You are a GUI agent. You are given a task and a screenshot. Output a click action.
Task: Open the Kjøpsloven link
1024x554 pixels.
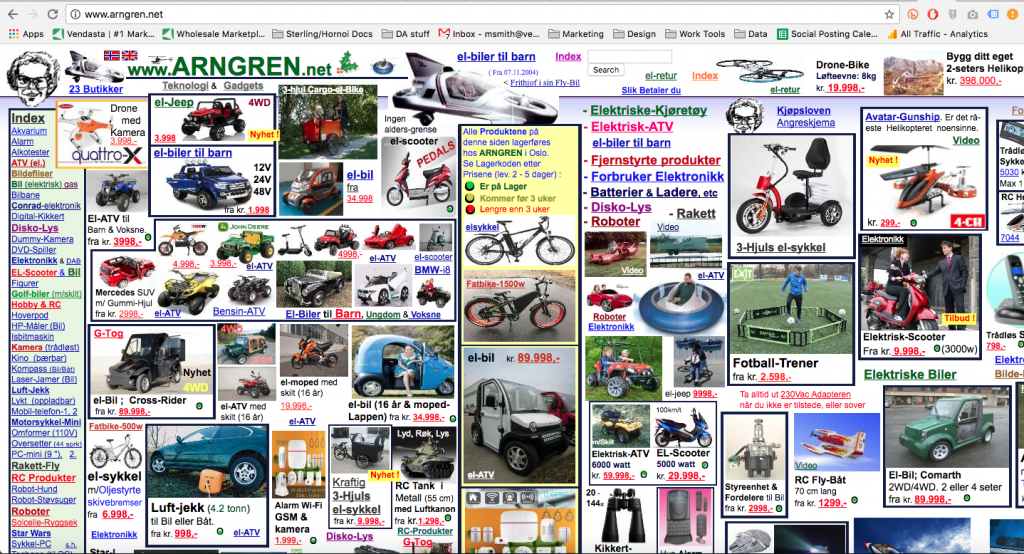pyautogui.click(x=803, y=111)
